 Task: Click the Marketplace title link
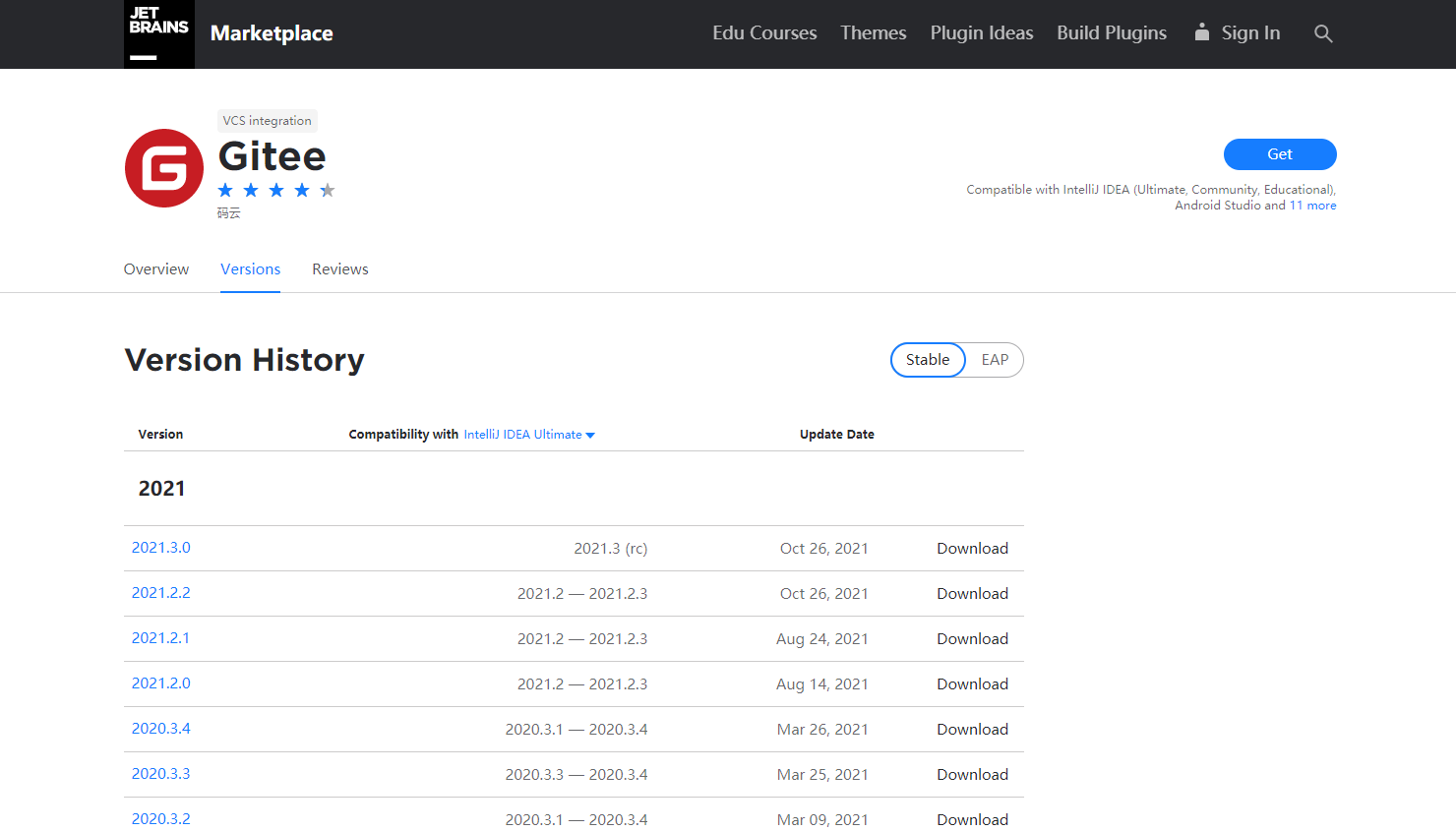pyautogui.click(x=272, y=33)
